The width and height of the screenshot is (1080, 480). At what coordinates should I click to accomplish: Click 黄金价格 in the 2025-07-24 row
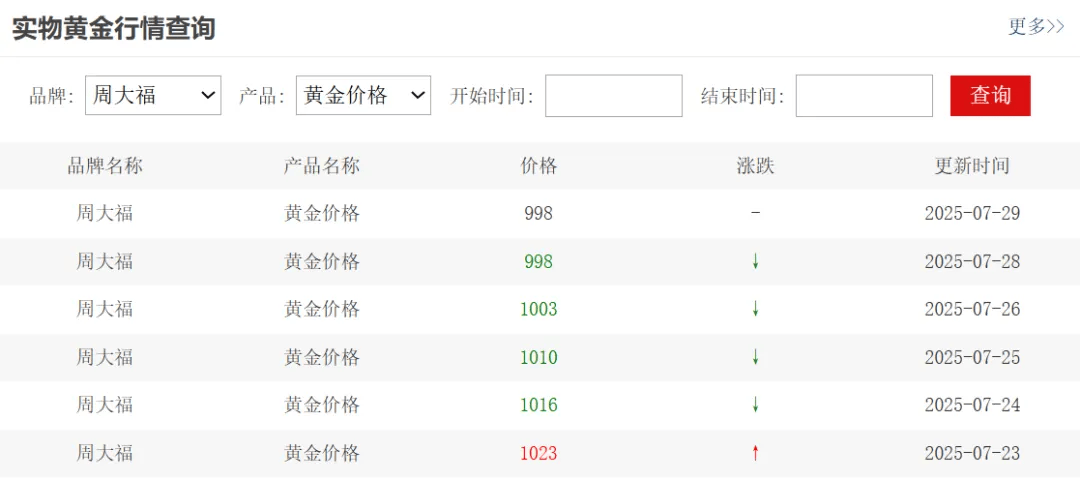coord(322,405)
